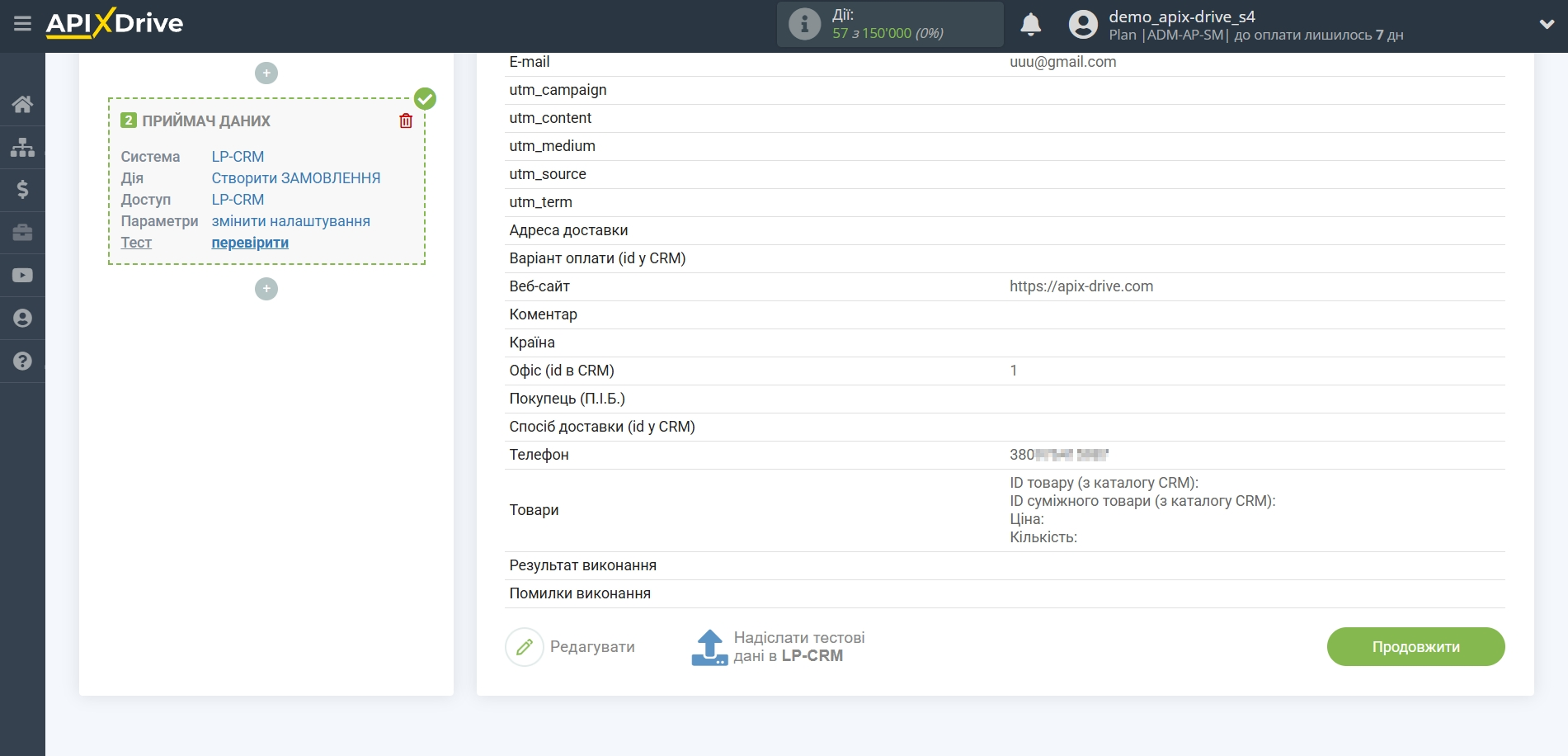Image resolution: width=1568 pixels, height=756 pixels.
Task: Click the green completed checkmark badge
Action: [x=425, y=99]
